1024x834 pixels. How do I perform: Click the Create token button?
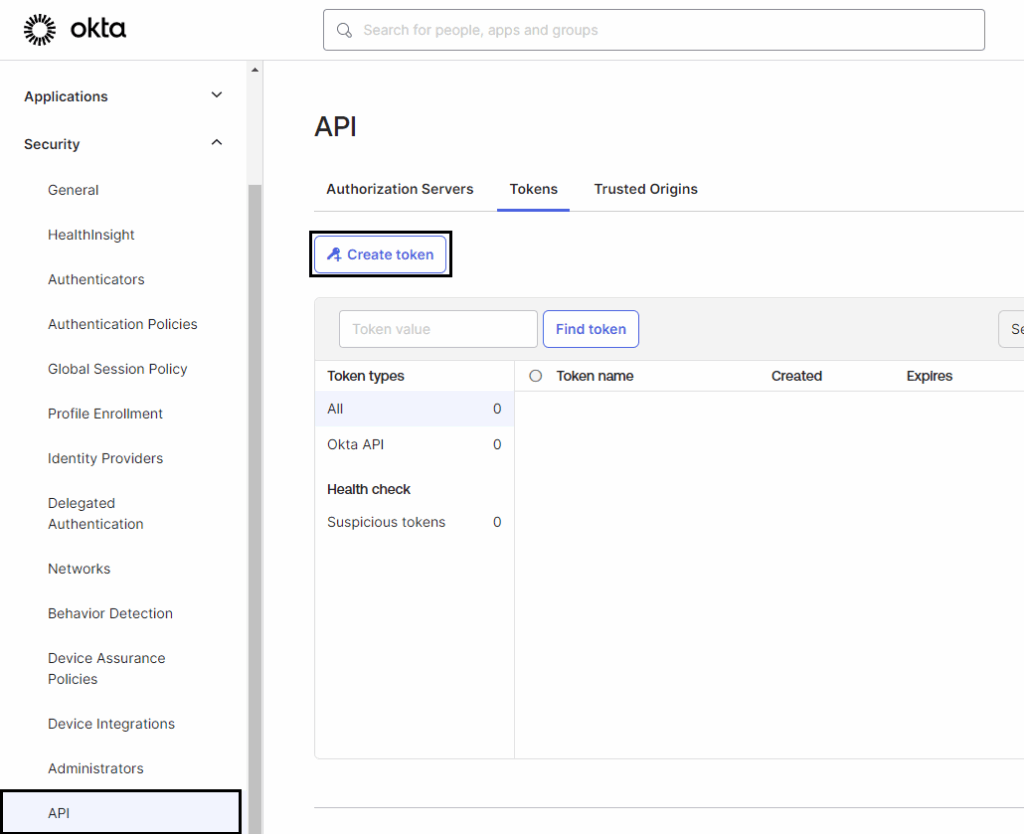click(380, 254)
